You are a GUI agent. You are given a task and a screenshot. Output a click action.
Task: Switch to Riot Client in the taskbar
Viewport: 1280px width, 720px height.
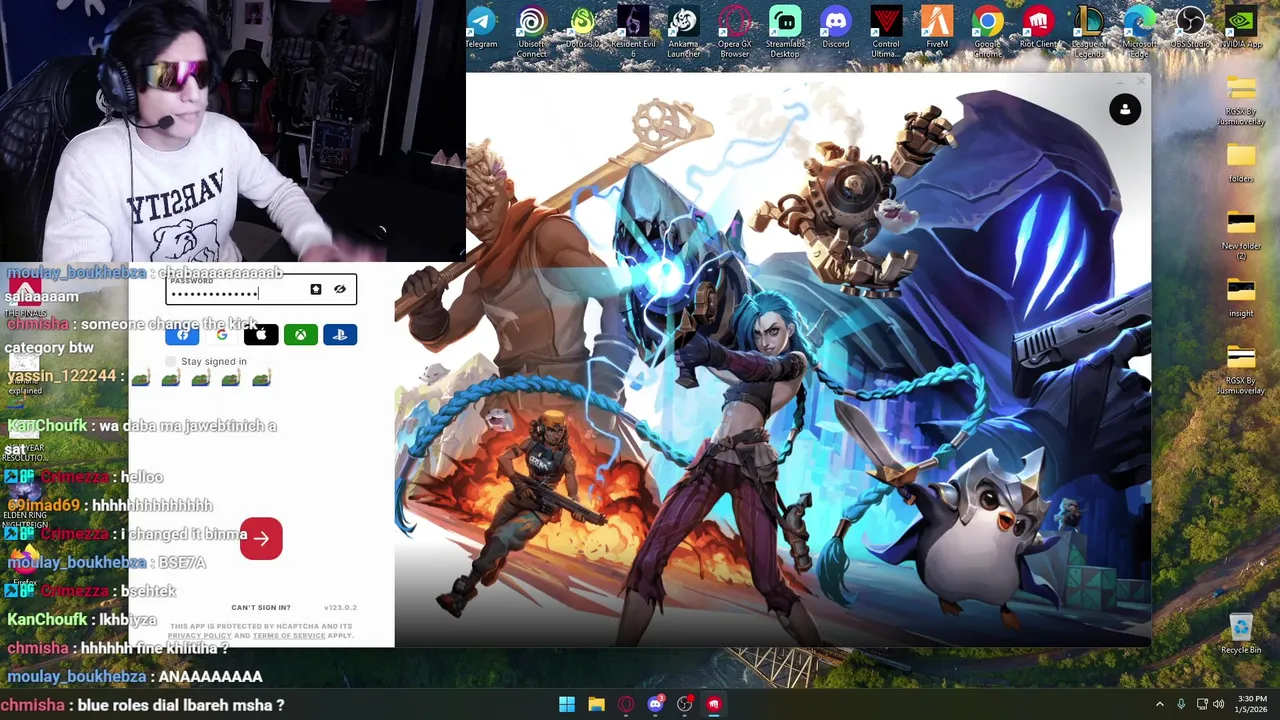pyautogui.click(x=714, y=704)
